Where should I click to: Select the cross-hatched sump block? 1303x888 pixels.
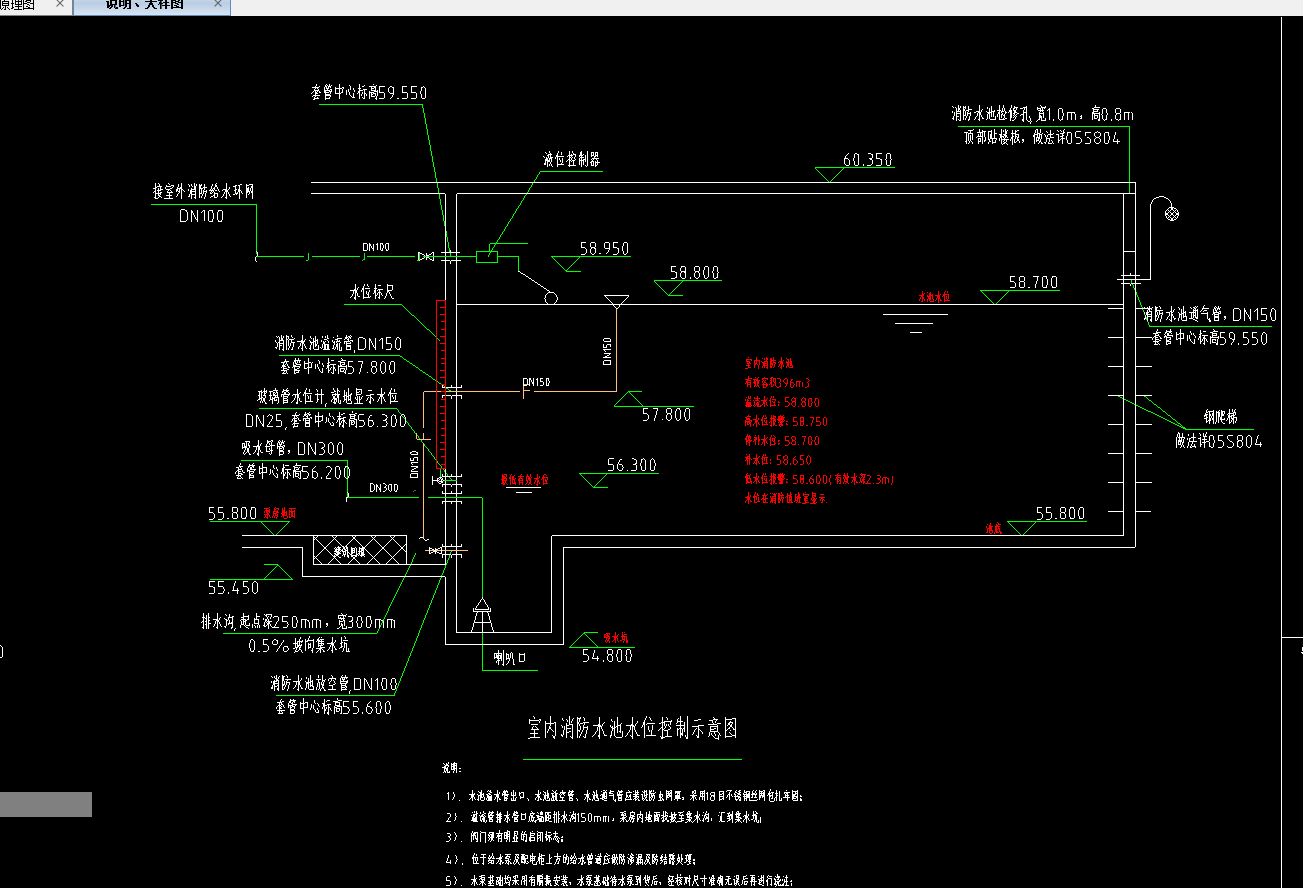pos(360,549)
